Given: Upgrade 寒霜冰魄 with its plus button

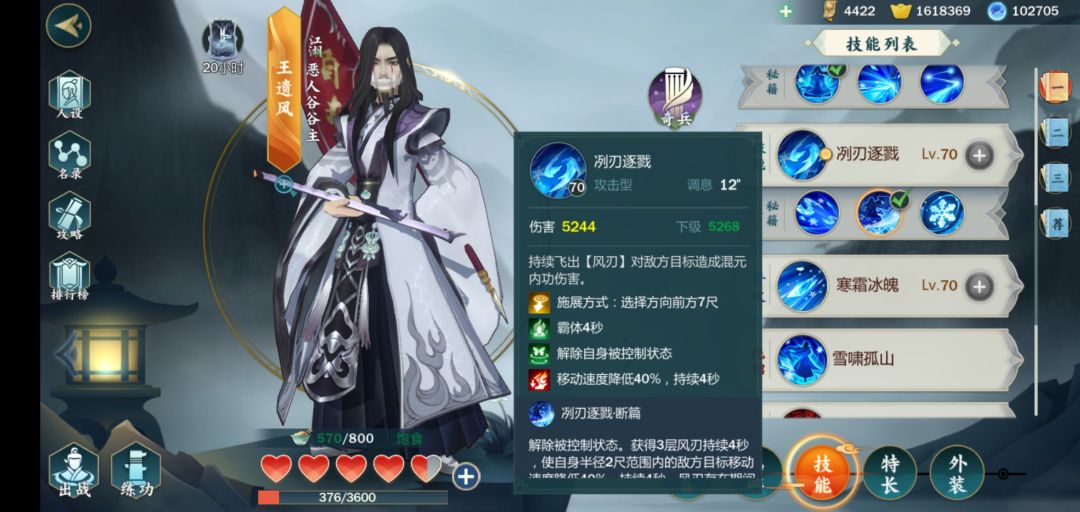Looking at the screenshot, I should [x=979, y=285].
